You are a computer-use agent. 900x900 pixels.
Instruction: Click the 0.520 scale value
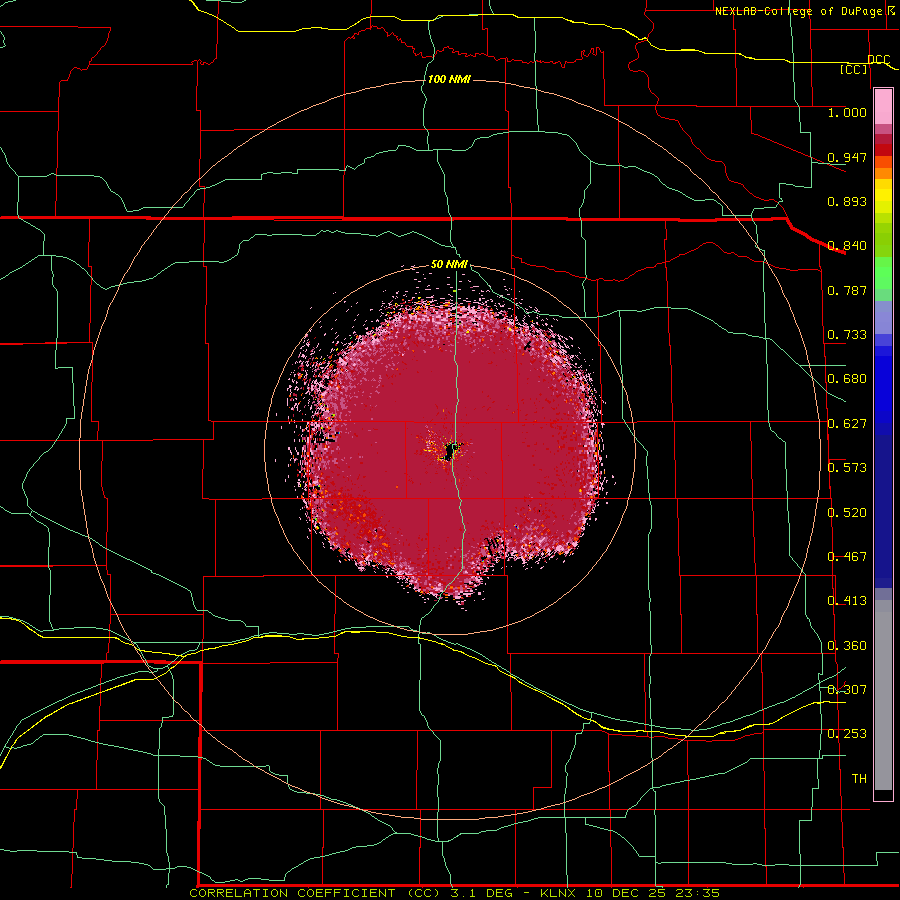coord(847,513)
